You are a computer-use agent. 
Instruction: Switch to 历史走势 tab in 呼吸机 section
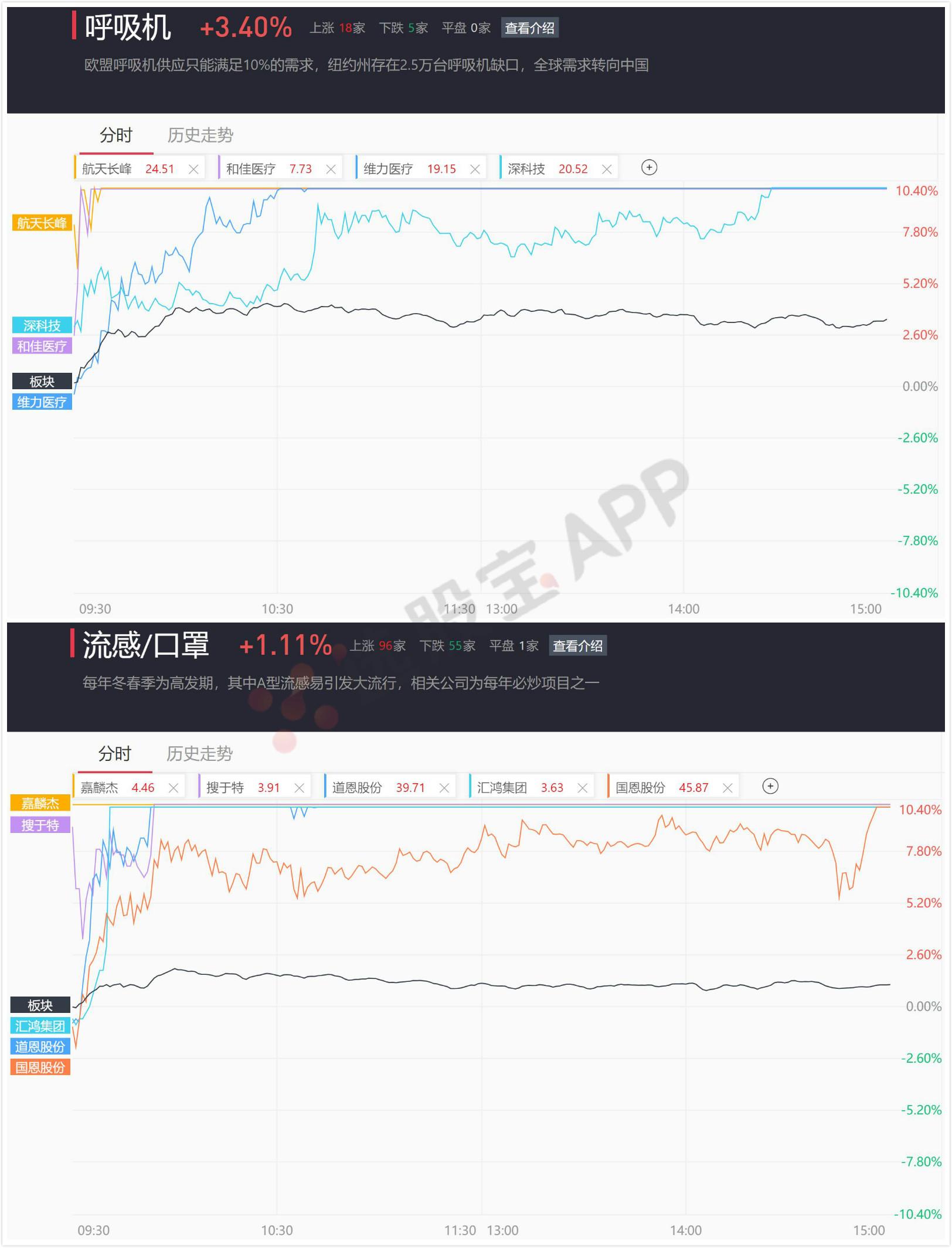click(200, 135)
